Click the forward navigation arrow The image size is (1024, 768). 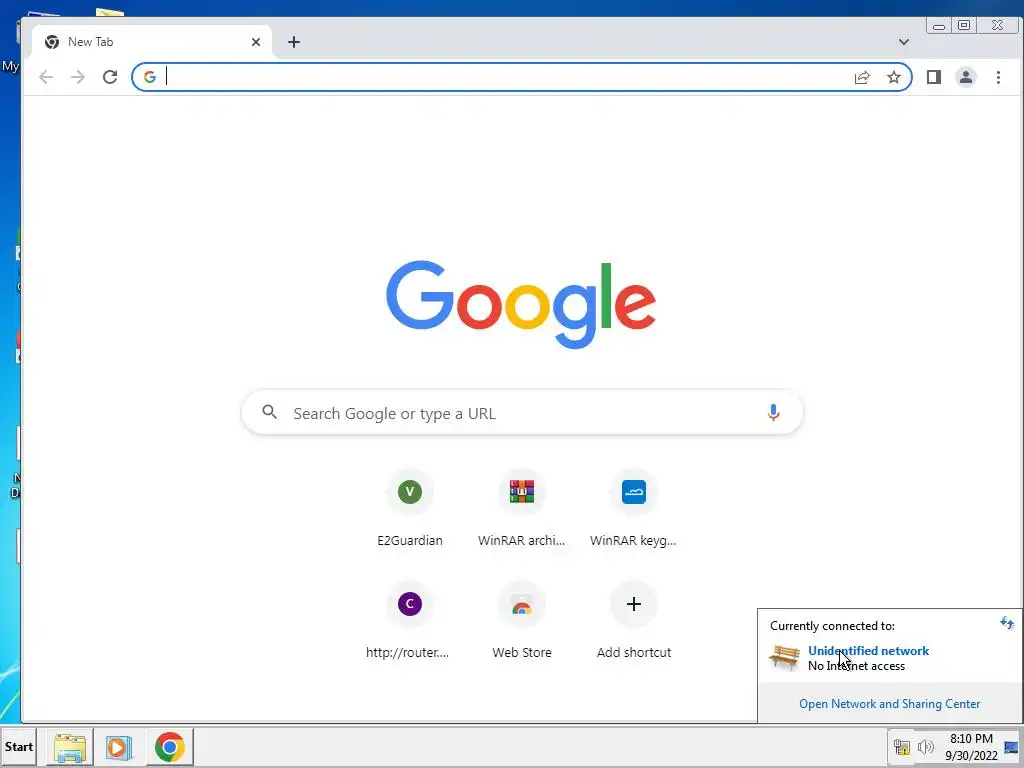(x=78, y=77)
